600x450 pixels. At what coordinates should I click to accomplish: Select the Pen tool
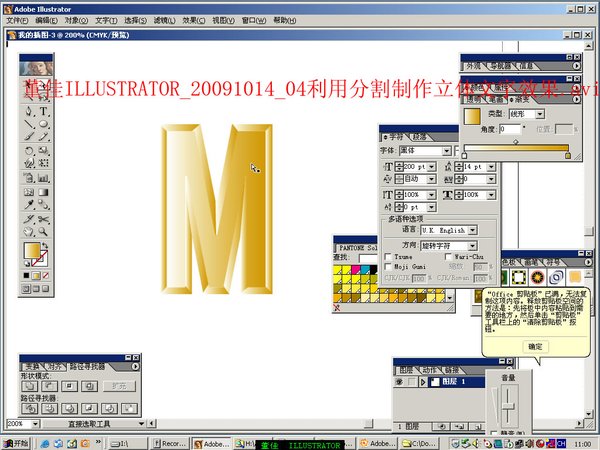(28, 112)
